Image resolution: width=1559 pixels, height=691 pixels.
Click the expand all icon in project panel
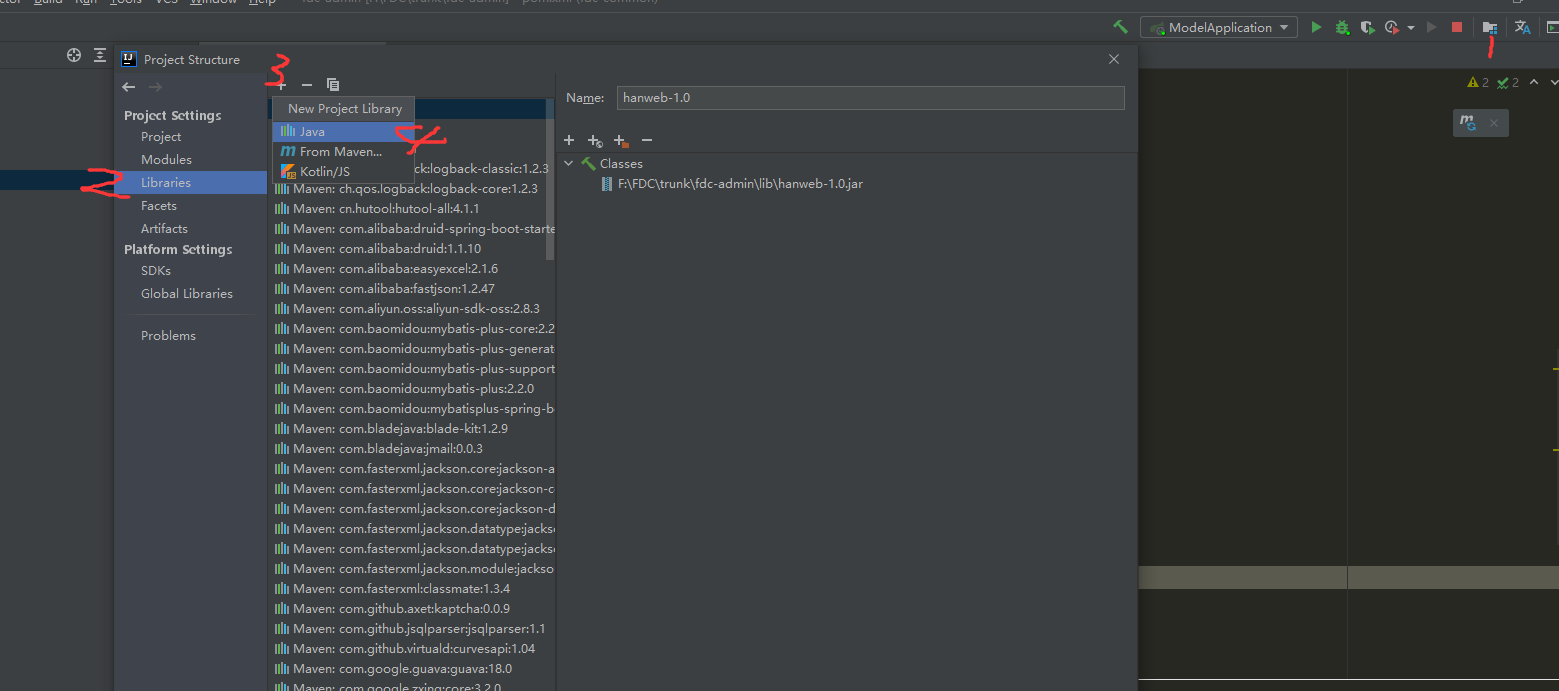coord(100,55)
